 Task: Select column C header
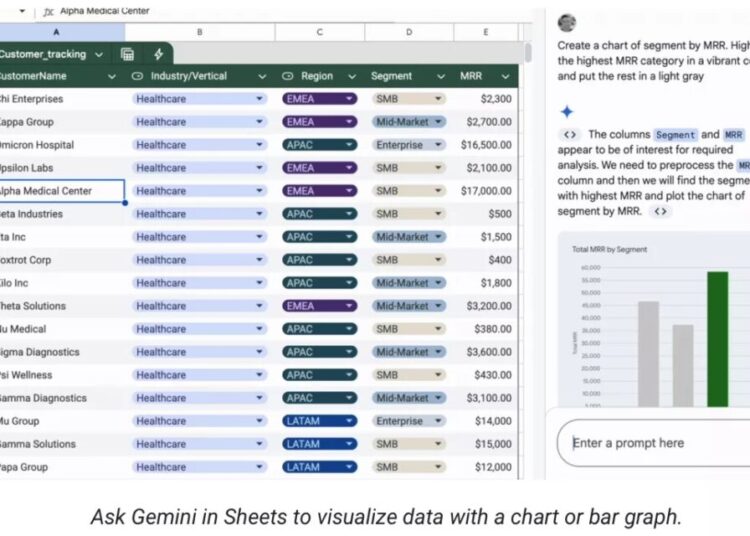tap(320, 32)
